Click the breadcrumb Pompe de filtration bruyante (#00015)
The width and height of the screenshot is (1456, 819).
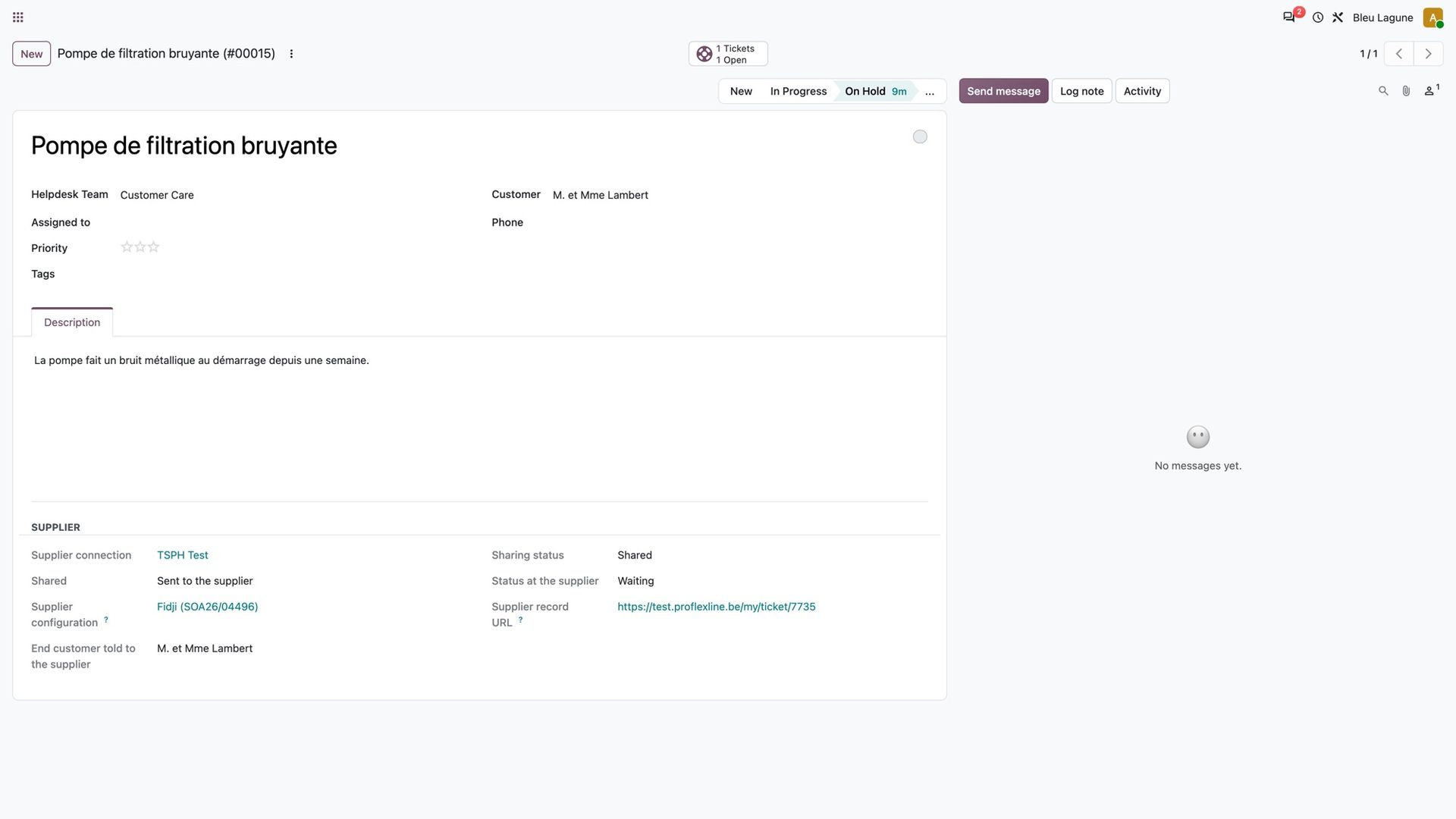[166, 54]
